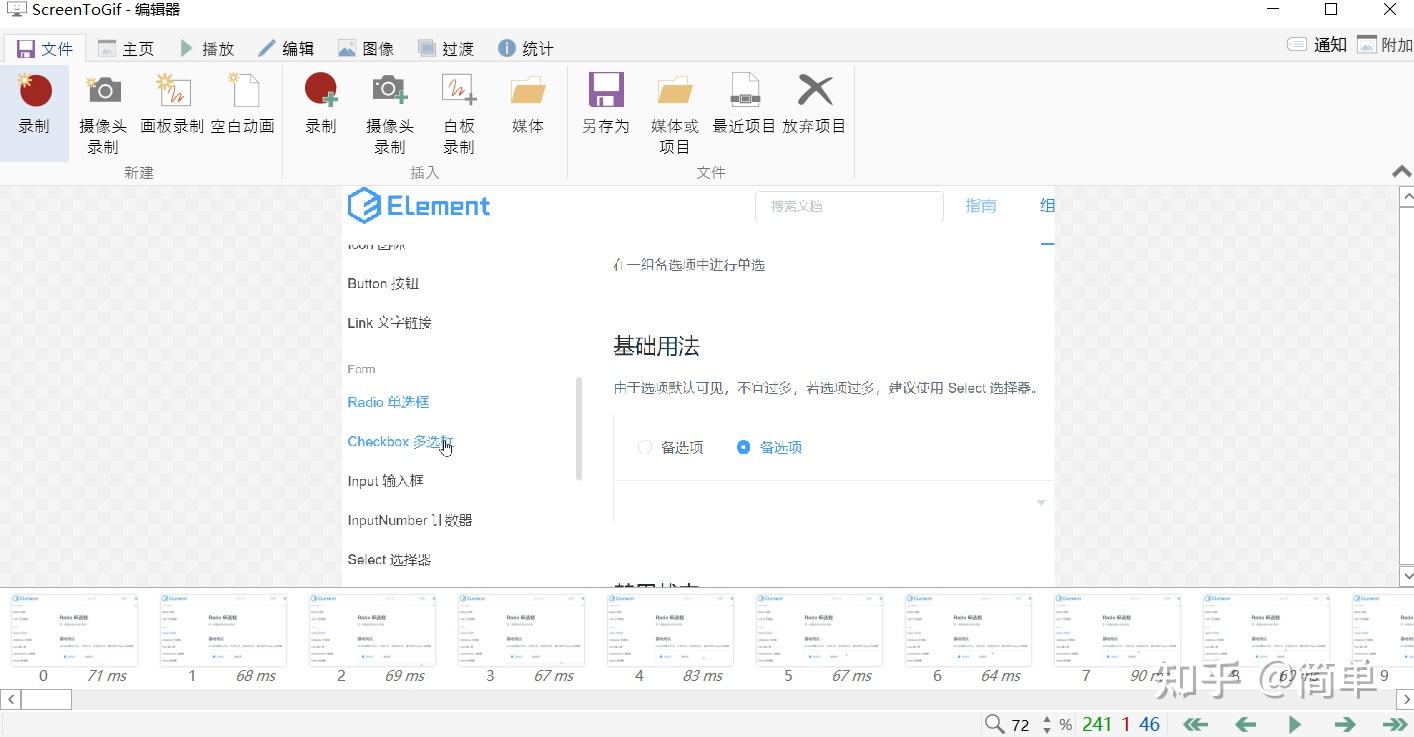The image size is (1414, 737).
Task: Open the InputNumber 计数器 sidebar link
Action: (410, 520)
